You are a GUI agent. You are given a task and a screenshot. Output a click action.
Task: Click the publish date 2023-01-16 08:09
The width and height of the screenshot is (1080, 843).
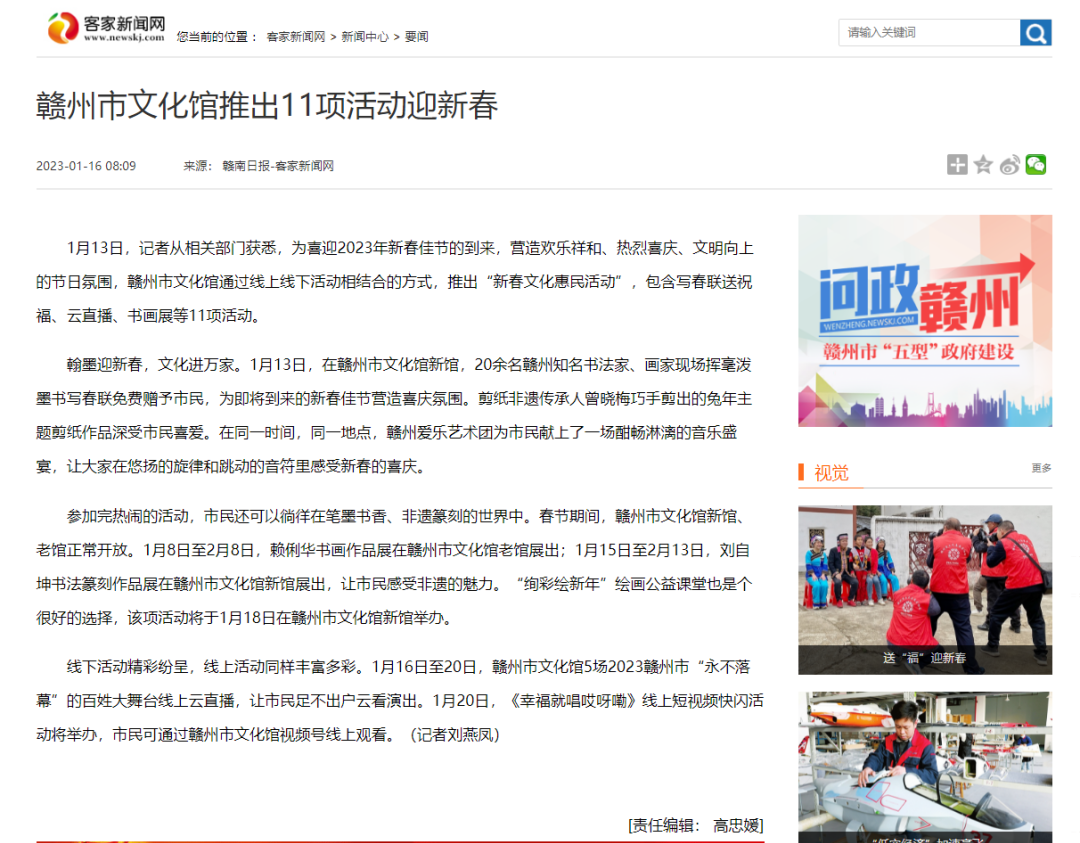pyautogui.click(x=86, y=166)
